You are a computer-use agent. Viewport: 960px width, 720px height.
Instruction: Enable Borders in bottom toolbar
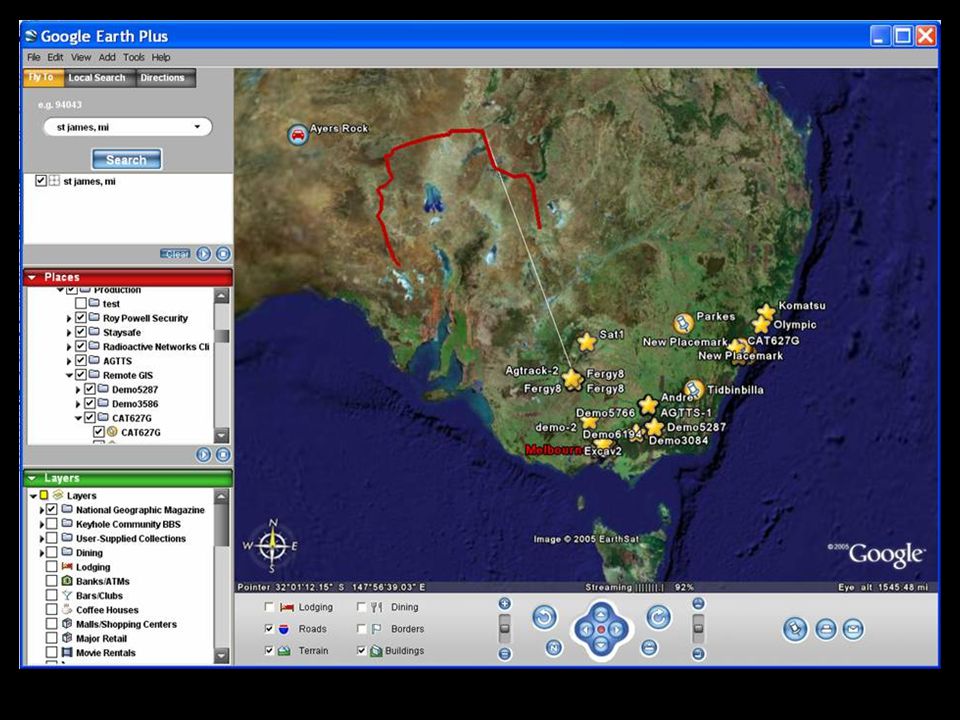click(x=361, y=629)
